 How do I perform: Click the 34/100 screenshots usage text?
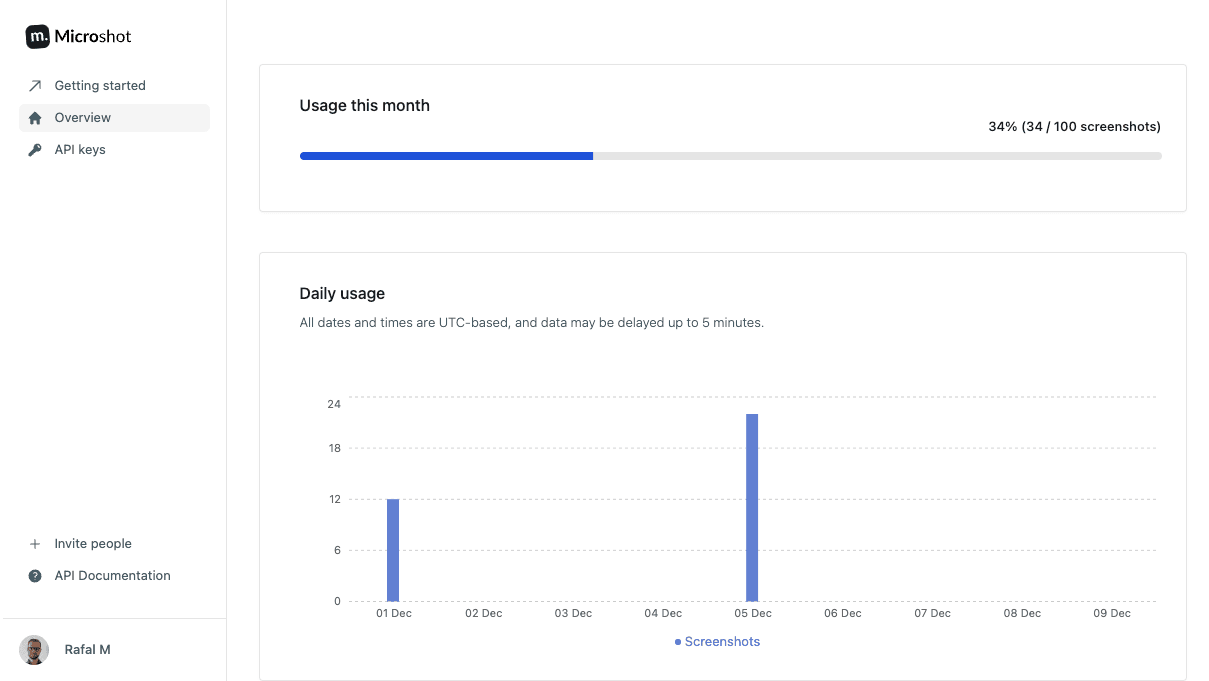point(1073,126)
